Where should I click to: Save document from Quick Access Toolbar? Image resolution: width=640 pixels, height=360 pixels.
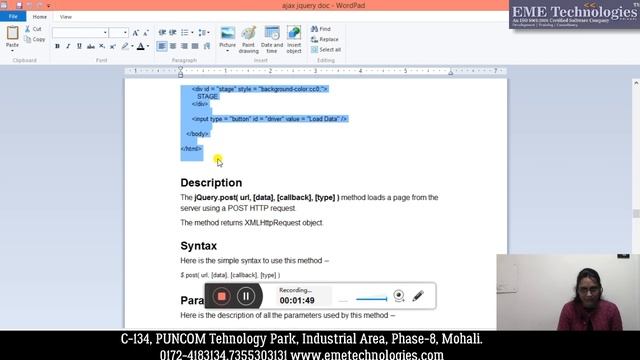(x=19, y=5)
